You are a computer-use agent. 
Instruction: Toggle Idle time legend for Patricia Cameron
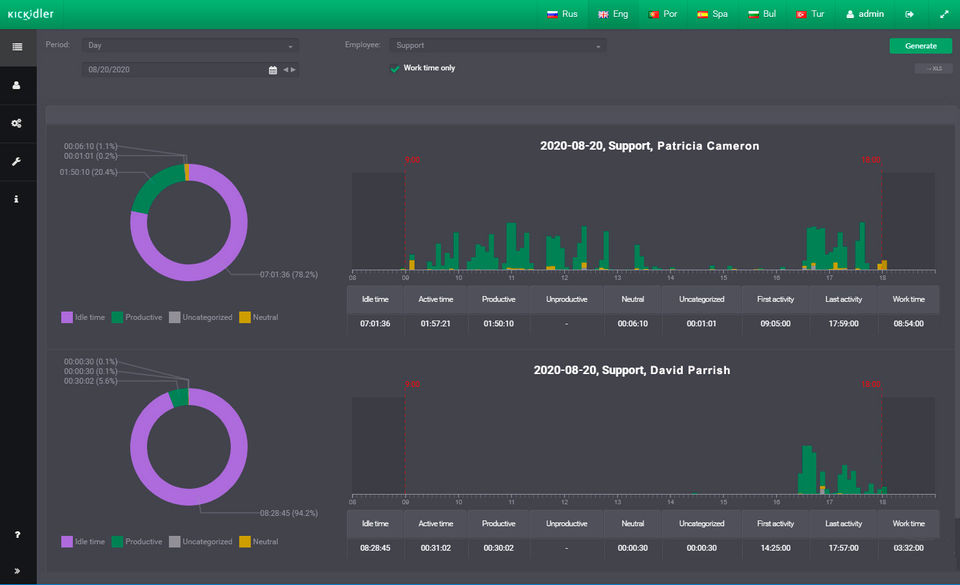[83, 317]
